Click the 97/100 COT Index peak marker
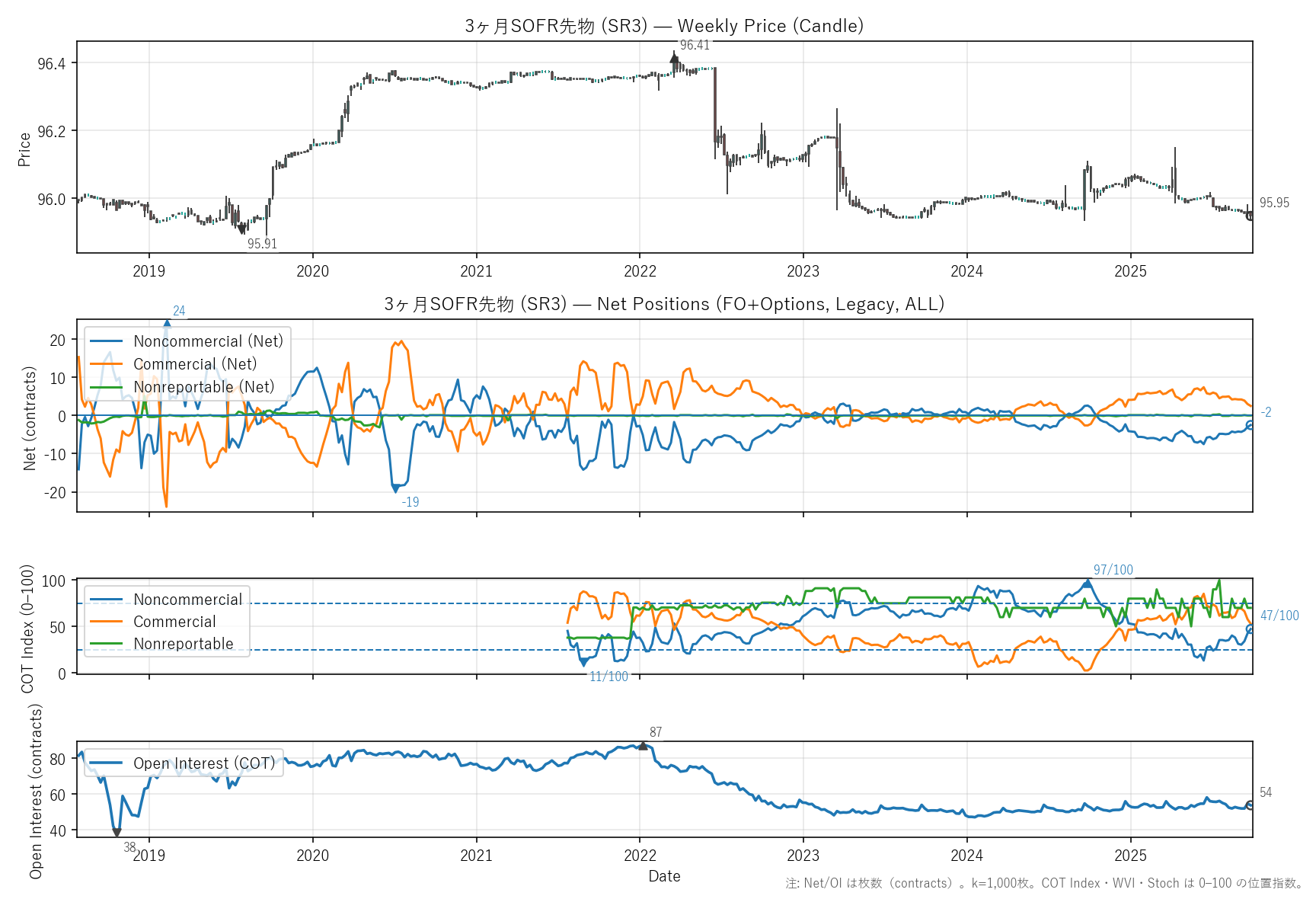The width and height of the screenshot is (1316, 899). (x=1088, y=584)
